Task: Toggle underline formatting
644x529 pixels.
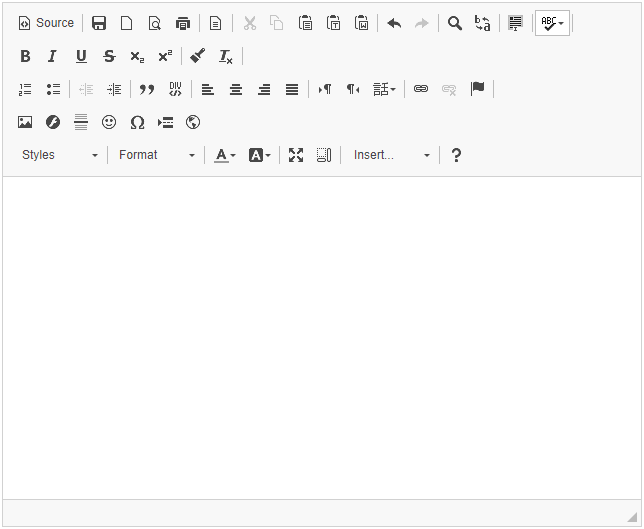Action: 81,56
